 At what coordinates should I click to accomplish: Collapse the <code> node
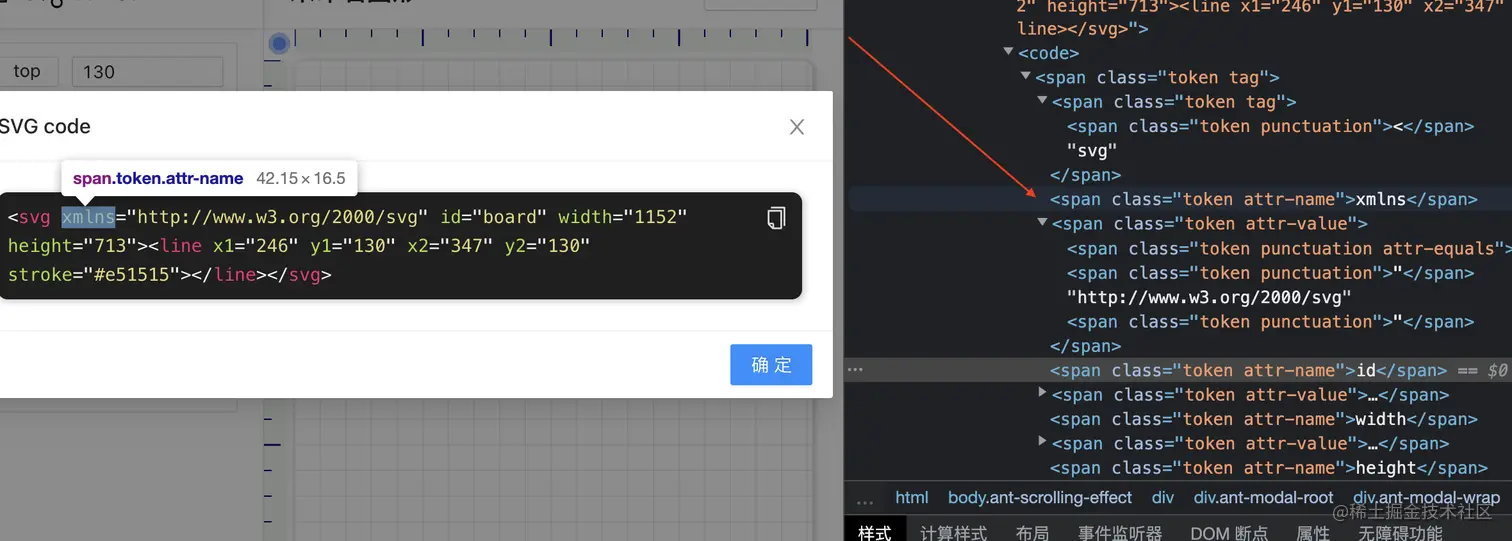tap(1009, 53)
